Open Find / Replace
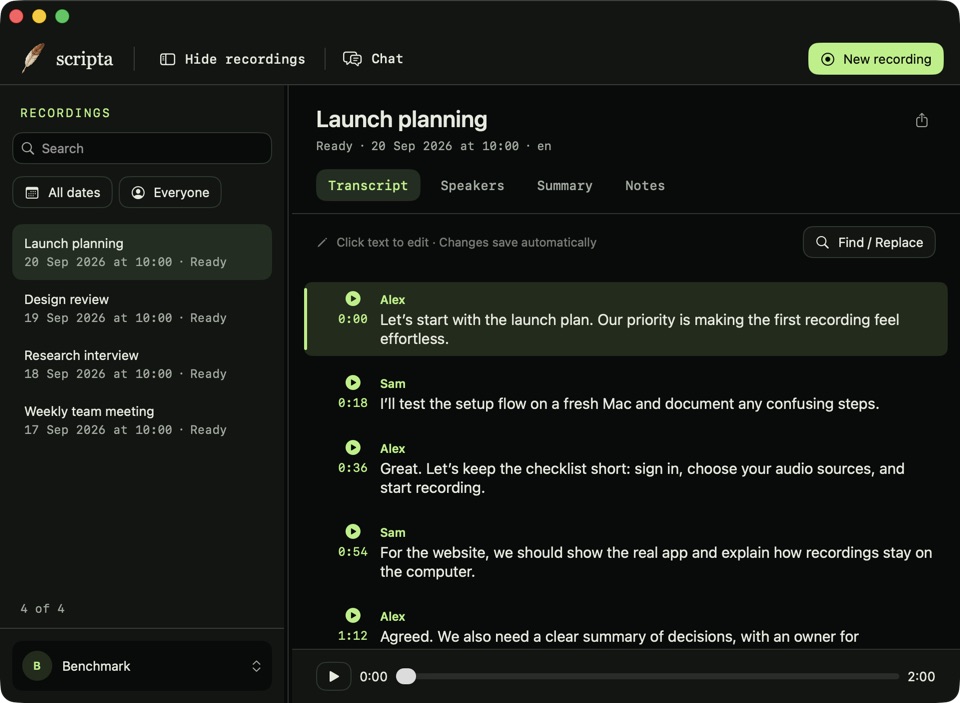960x703 pixels. coord(869,242)
